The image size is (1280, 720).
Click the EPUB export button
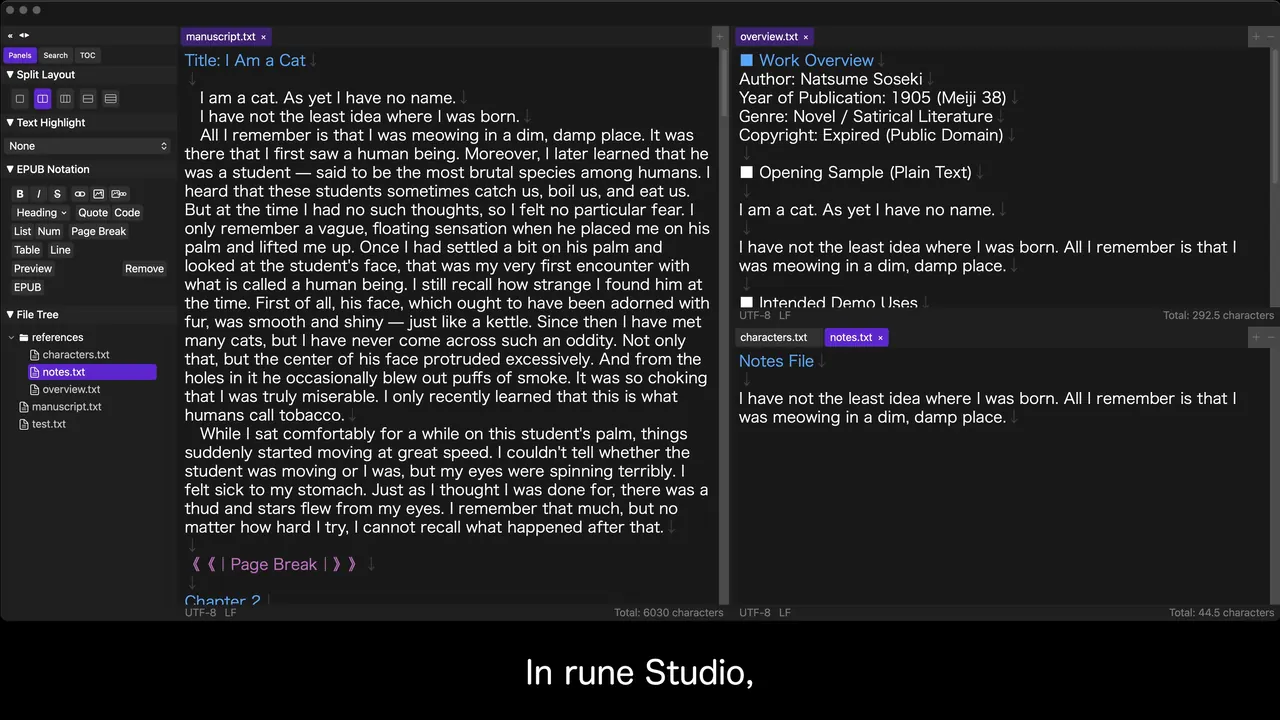click(28, 288)
